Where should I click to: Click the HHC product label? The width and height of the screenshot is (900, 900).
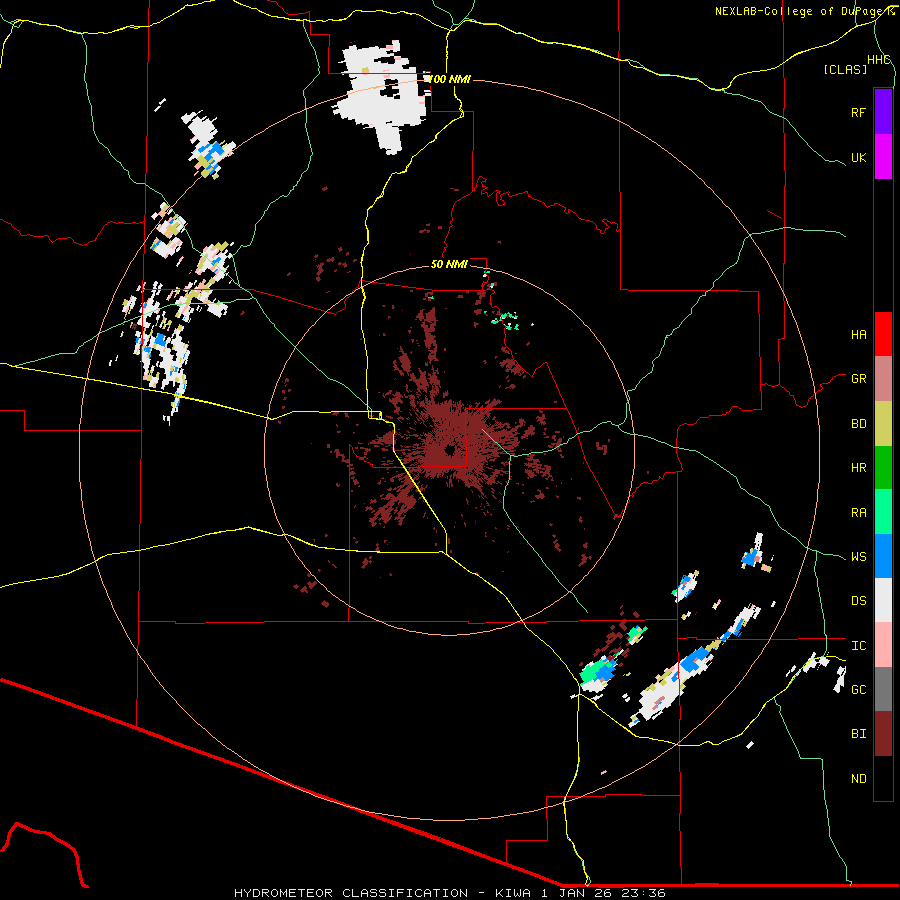(x=878, y=60)
